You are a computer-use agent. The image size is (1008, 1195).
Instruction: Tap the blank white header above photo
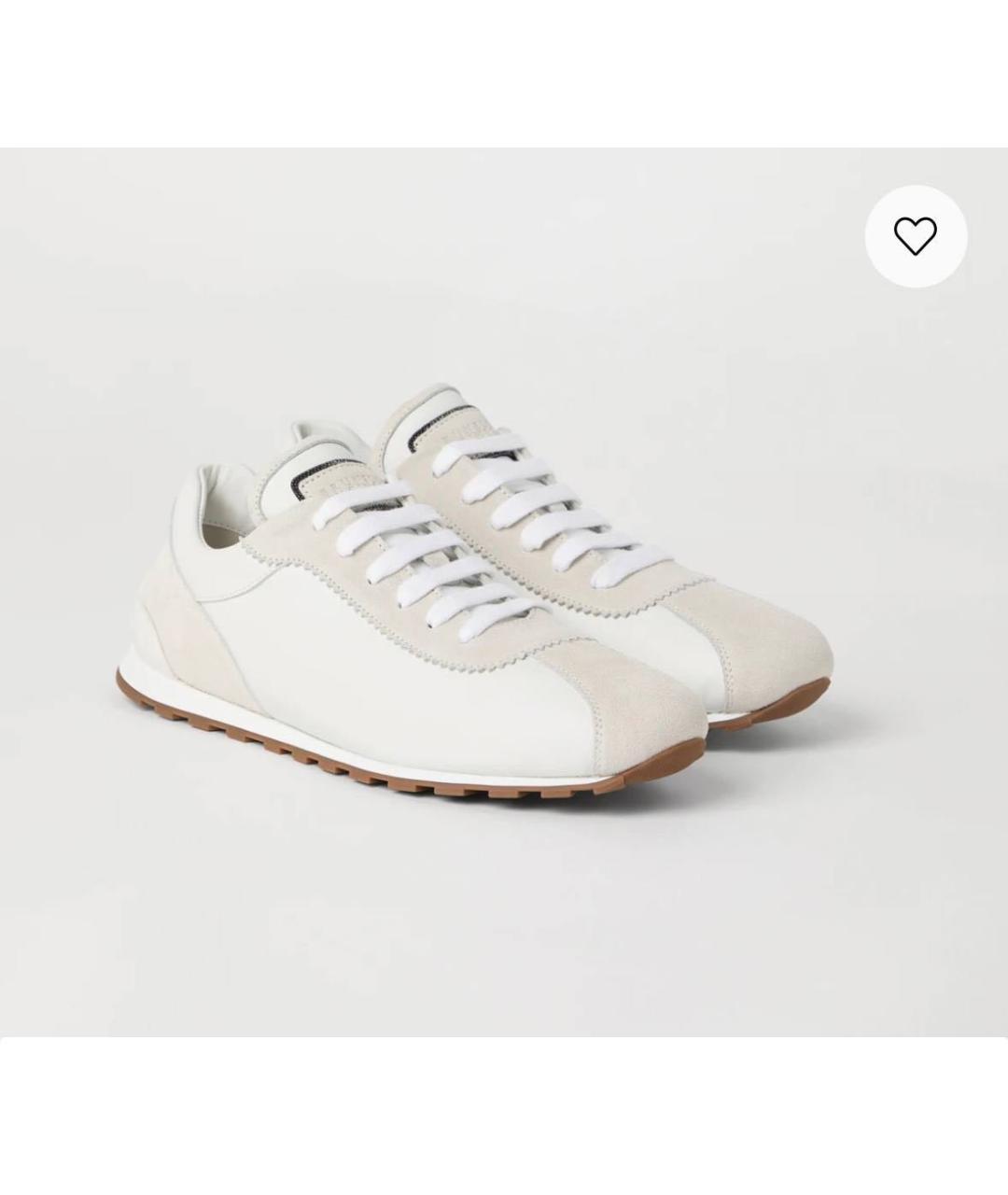coord(504,74)
